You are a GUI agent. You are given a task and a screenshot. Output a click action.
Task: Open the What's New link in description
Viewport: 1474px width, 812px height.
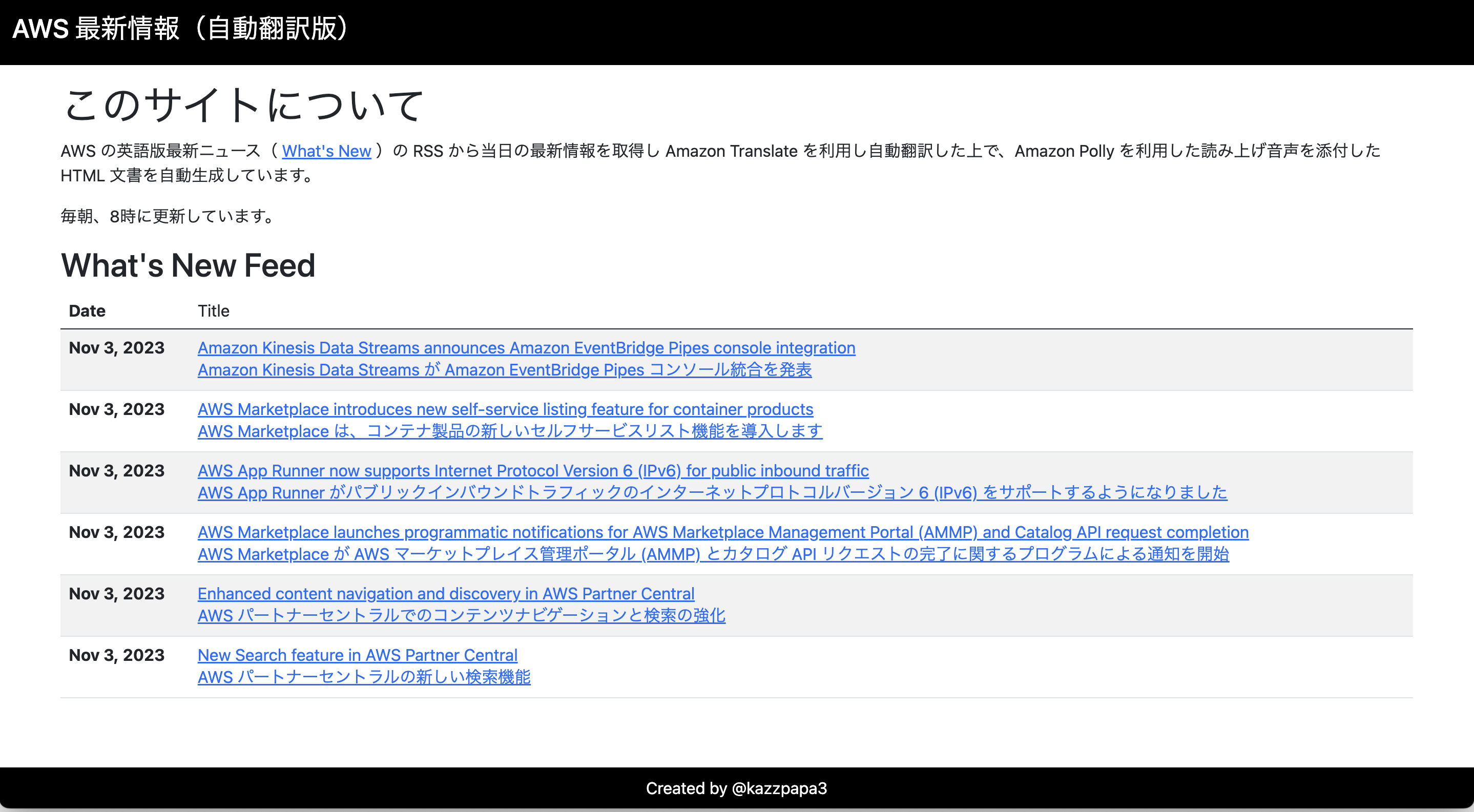tap(326, 151)
